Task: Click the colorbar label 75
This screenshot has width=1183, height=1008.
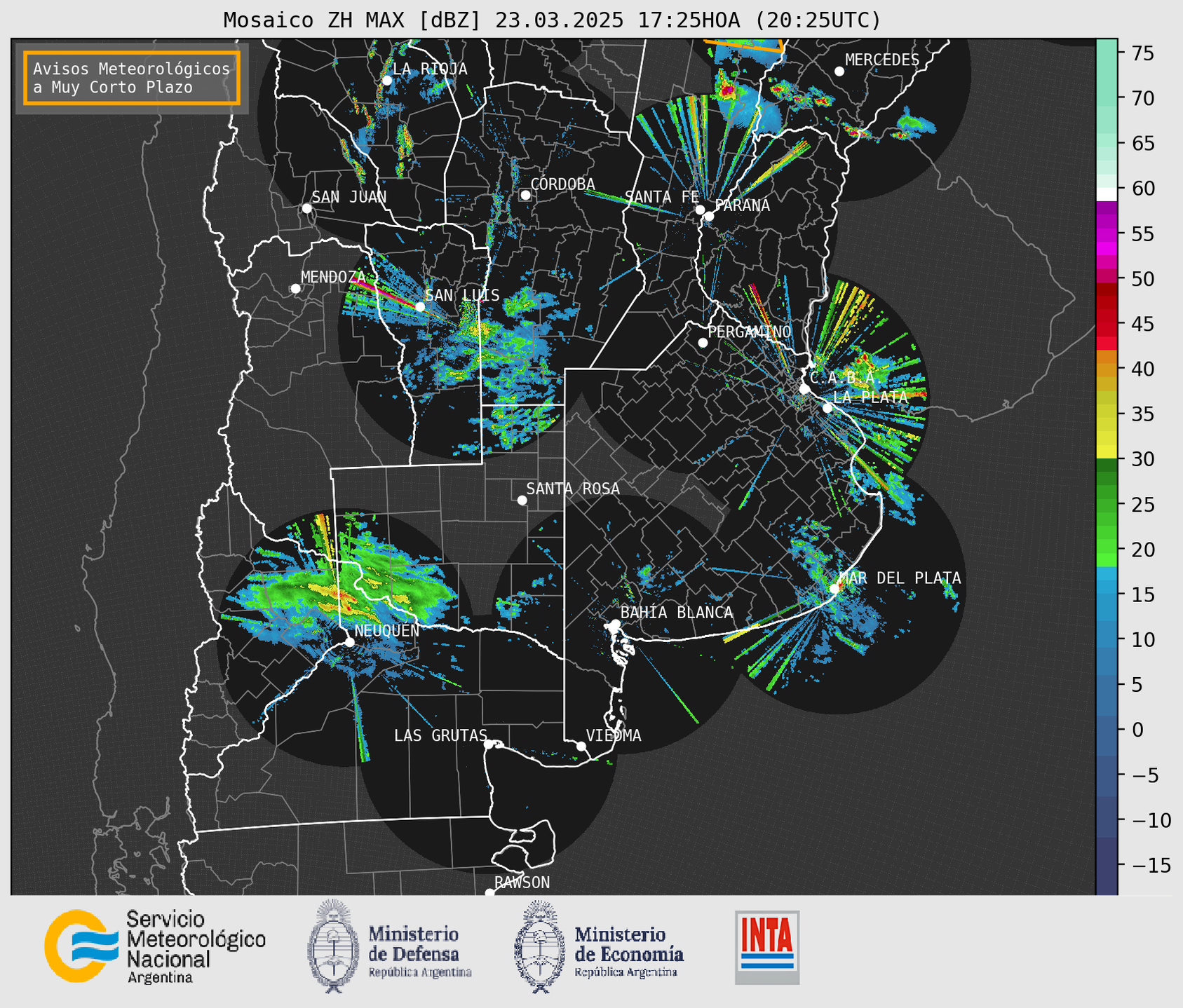Action: tap(1142, 53)
